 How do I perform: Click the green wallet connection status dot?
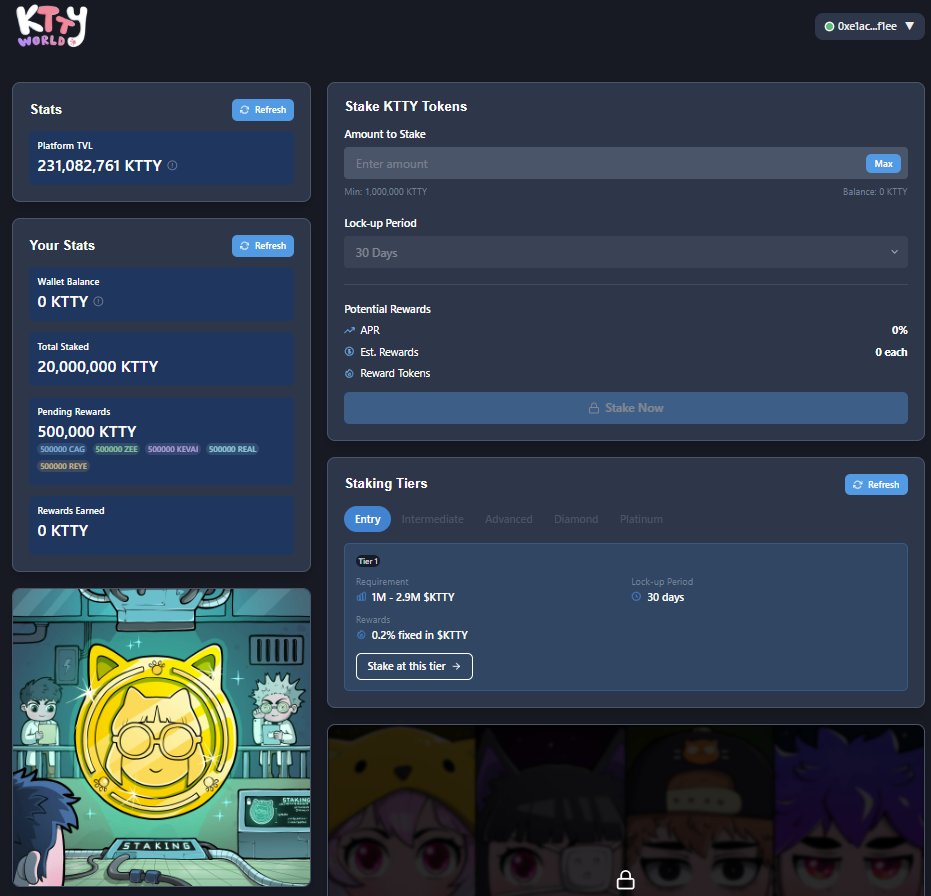pos(829,26)
